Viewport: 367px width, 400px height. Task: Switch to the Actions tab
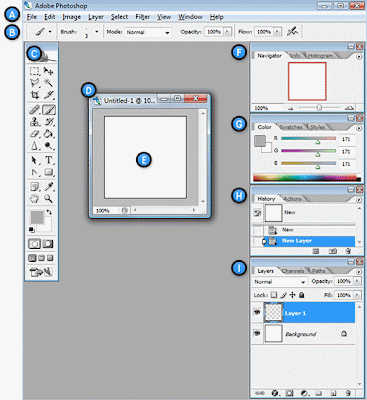(292, 199)
